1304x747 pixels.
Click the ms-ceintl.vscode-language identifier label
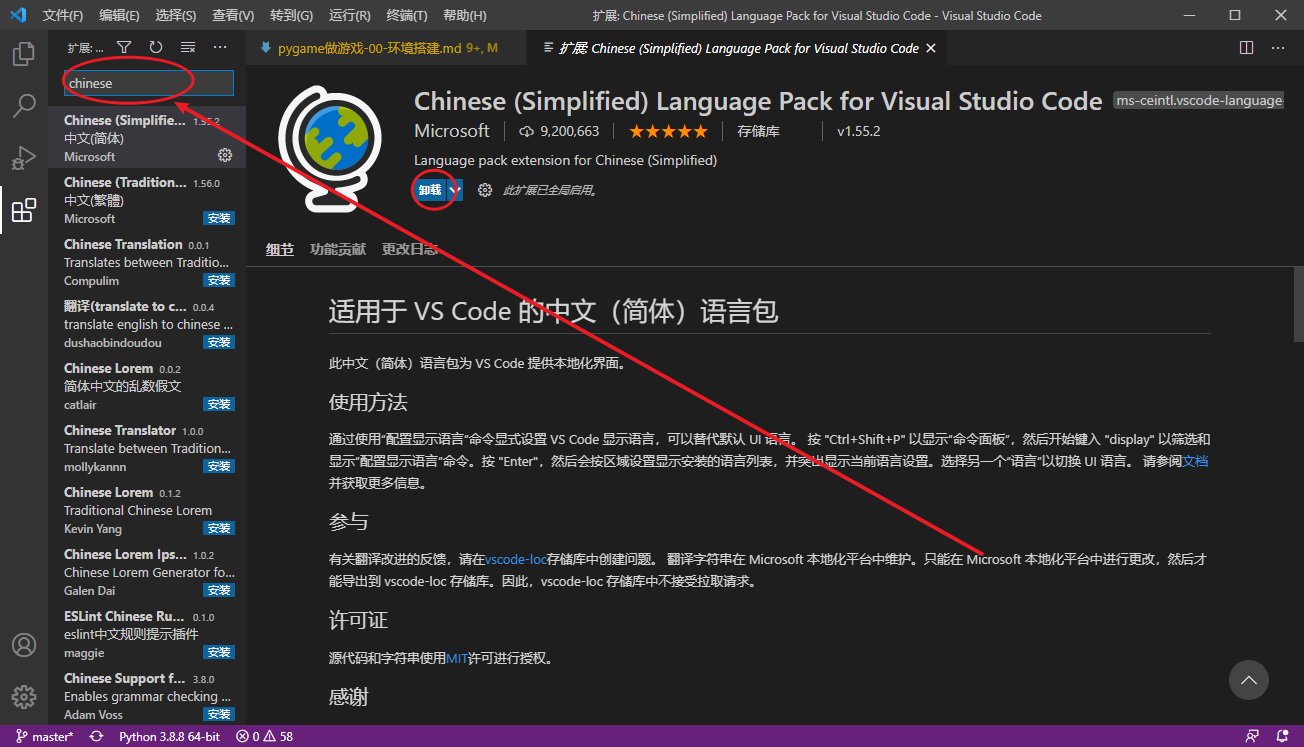pos(1198,101)
